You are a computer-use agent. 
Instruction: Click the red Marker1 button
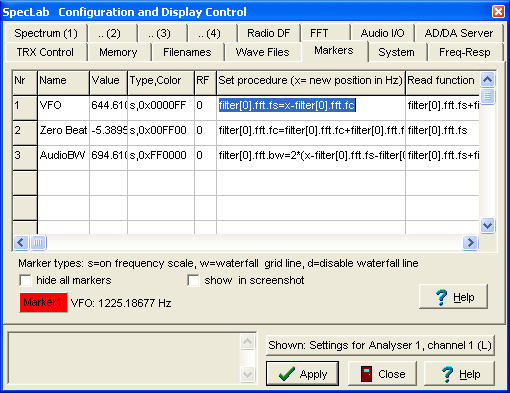[43, 302]
